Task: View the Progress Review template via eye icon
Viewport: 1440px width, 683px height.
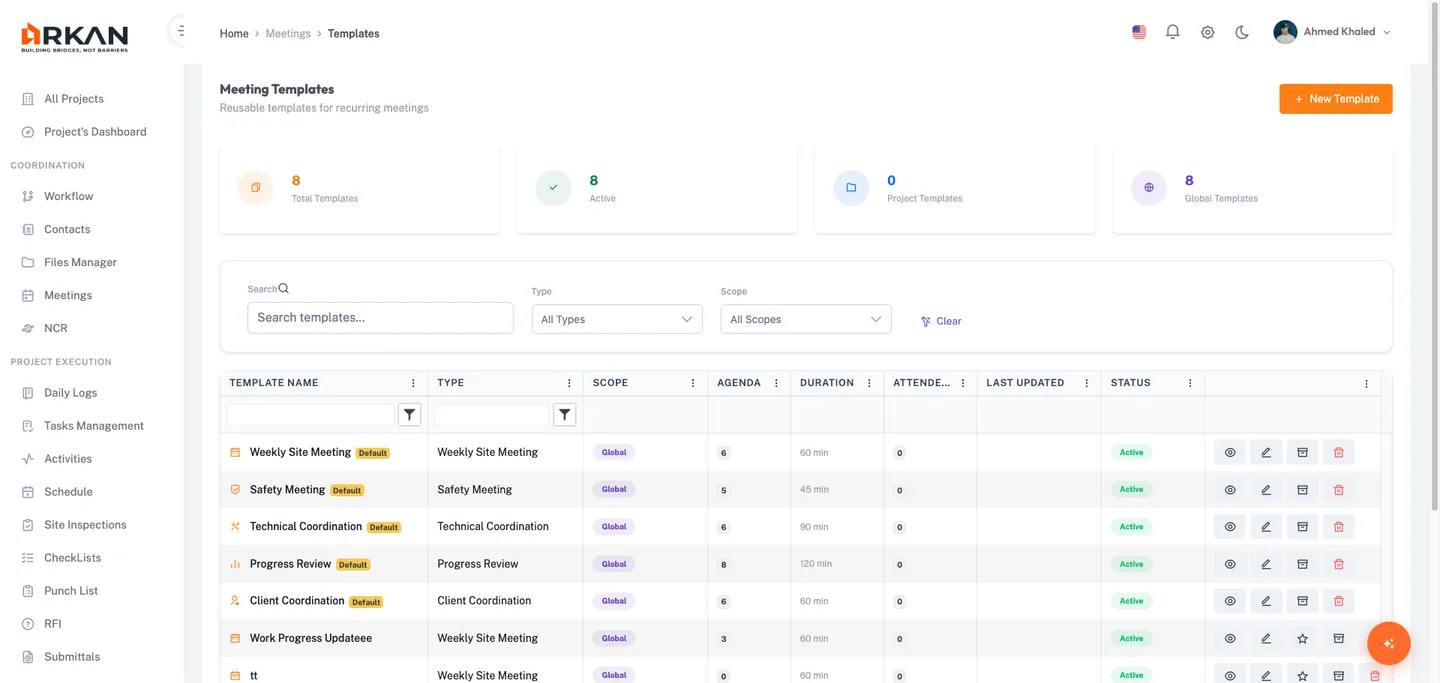Action: click(x=1230, y=564)
